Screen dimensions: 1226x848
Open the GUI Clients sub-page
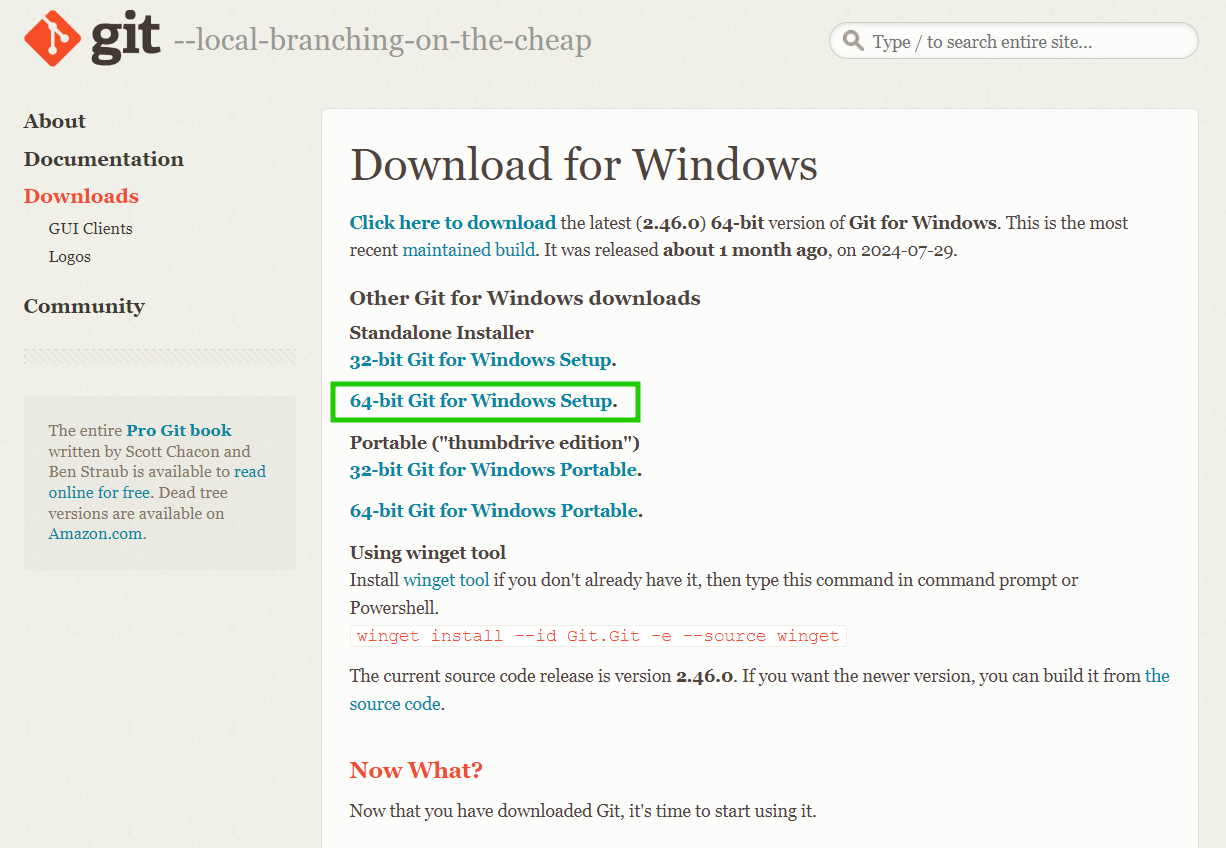[x=90, y=229]
